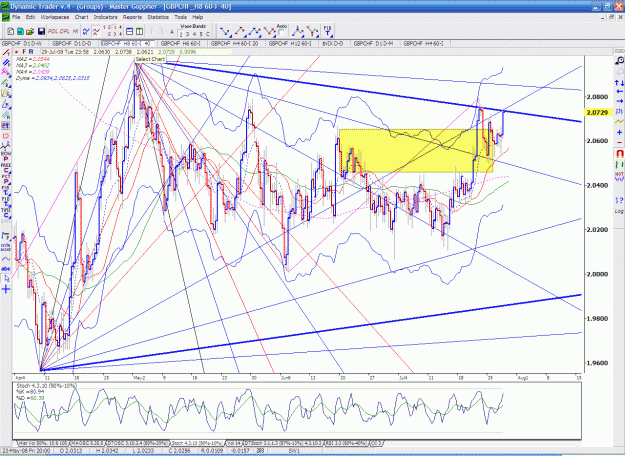Select the green channel line tool

click(6, 83)
